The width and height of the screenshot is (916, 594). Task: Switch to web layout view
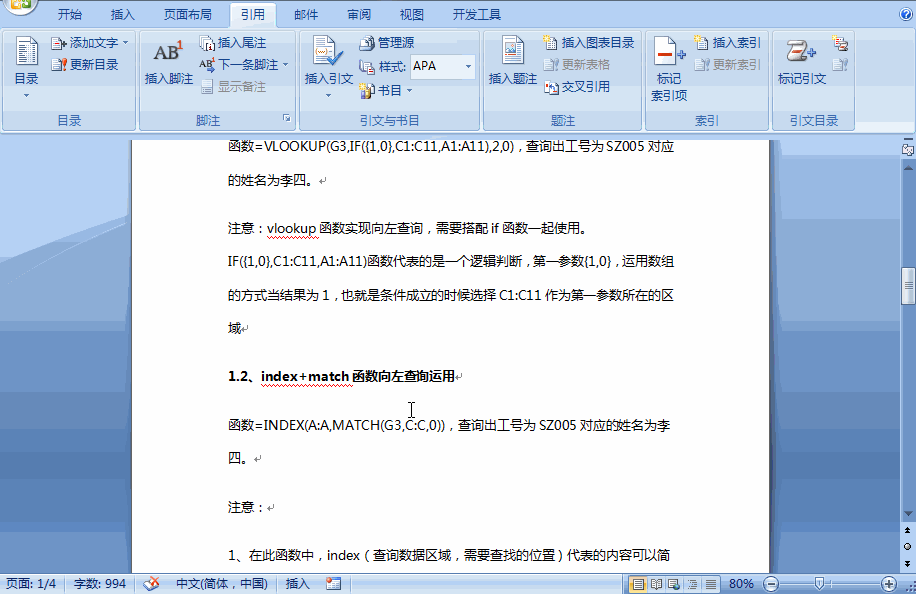pos(674,583)
